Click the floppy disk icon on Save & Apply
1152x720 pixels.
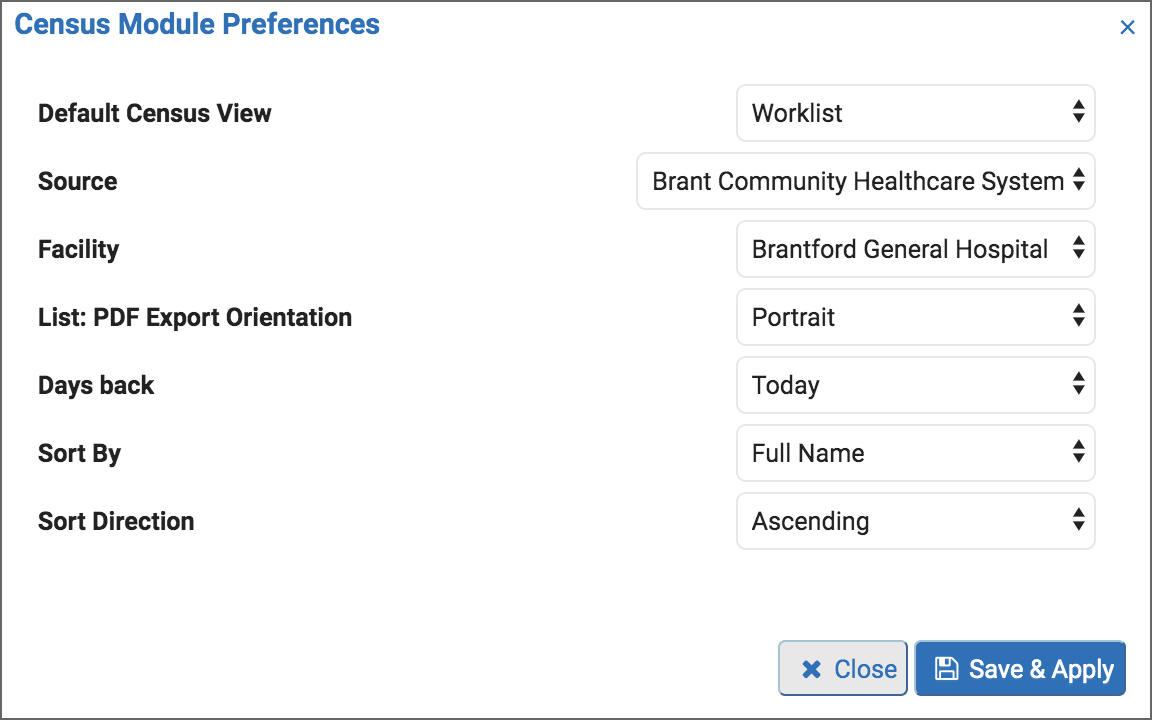coord(946,669)
